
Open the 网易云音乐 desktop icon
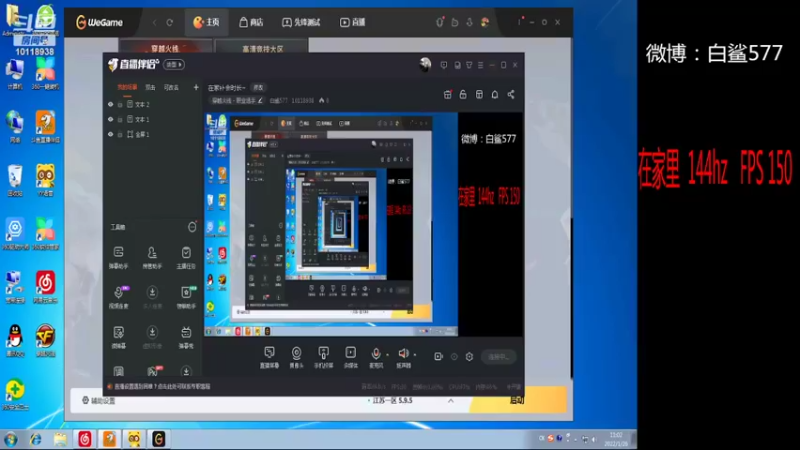[x=45, y=287]
